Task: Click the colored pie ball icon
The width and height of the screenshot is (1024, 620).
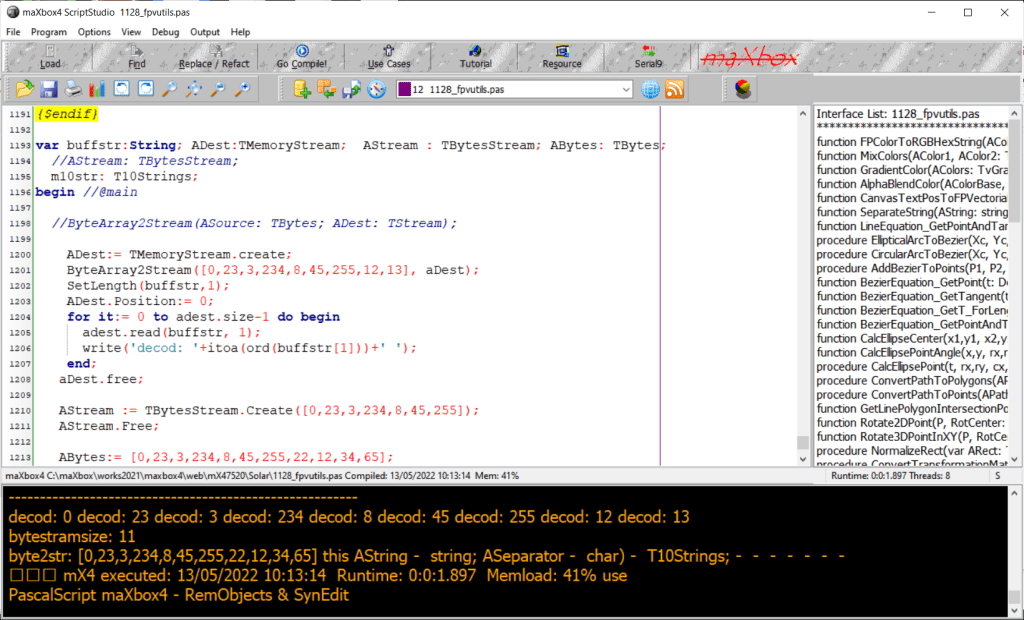Action: click(x=742, y=90)
